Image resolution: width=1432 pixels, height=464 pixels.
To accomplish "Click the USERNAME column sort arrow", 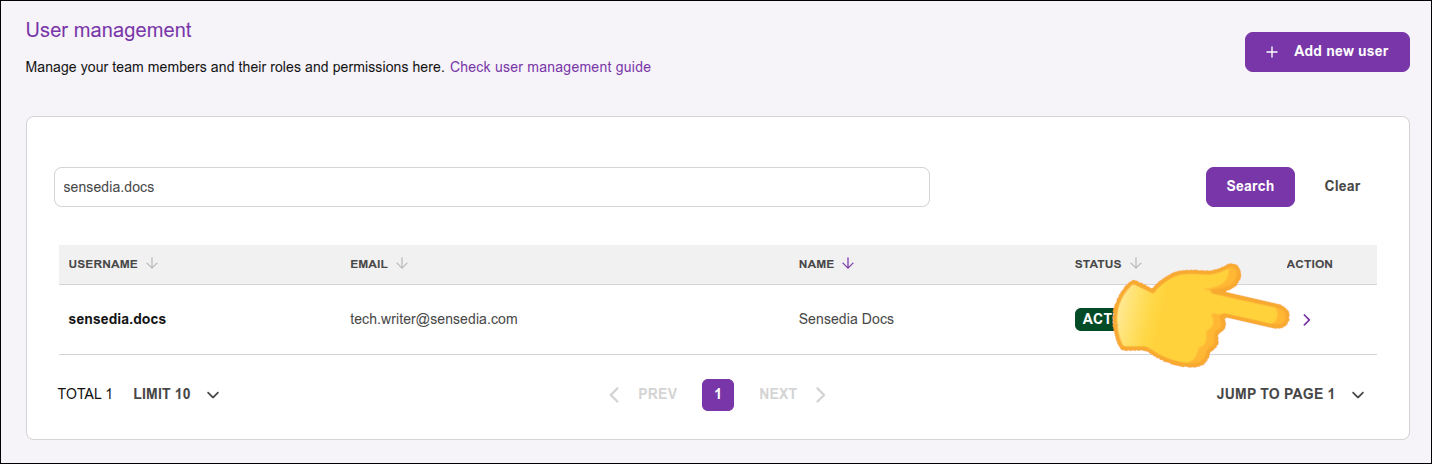I will (152, 264).
